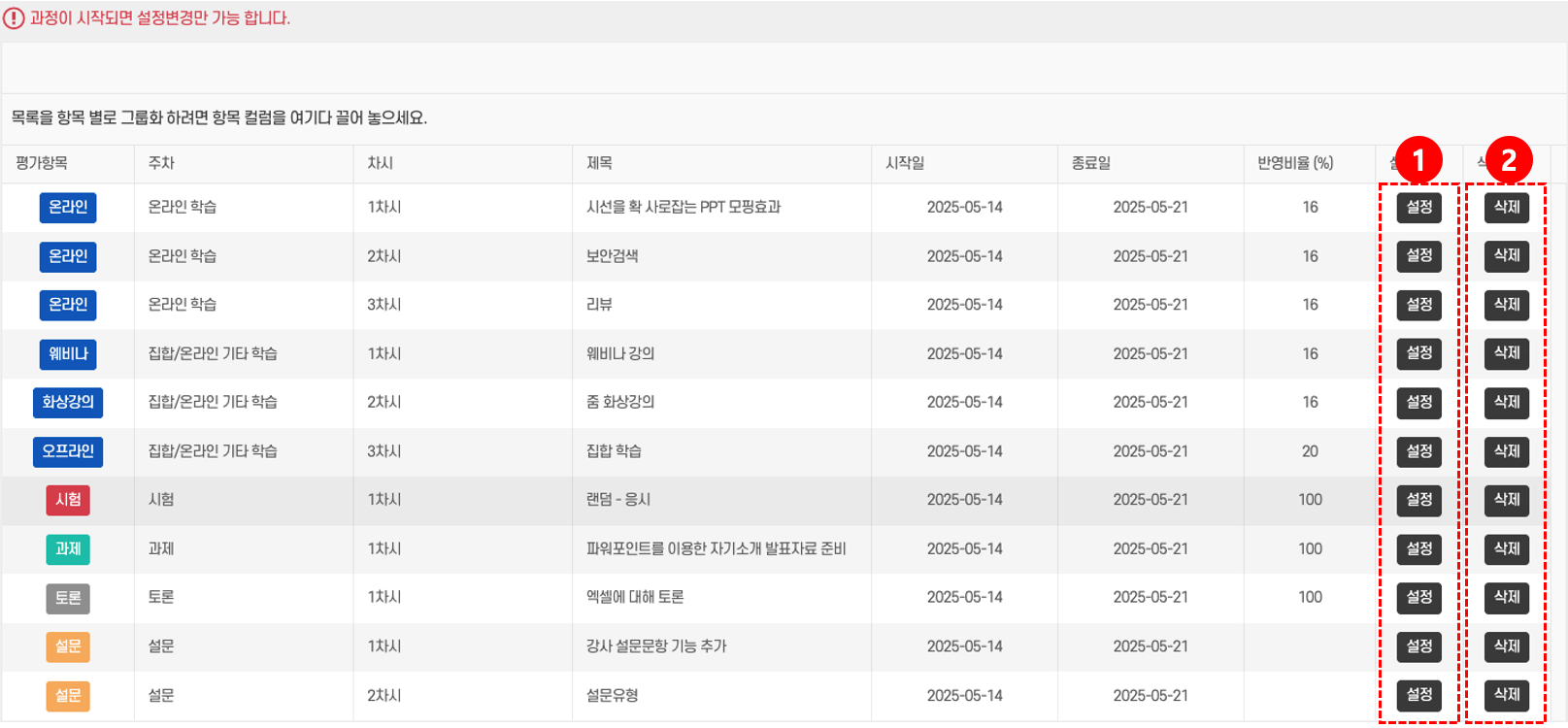Delete the 엑셀에 대해 토론 row
This screenshot has height=728, width=1568.
coord(1506,597)
